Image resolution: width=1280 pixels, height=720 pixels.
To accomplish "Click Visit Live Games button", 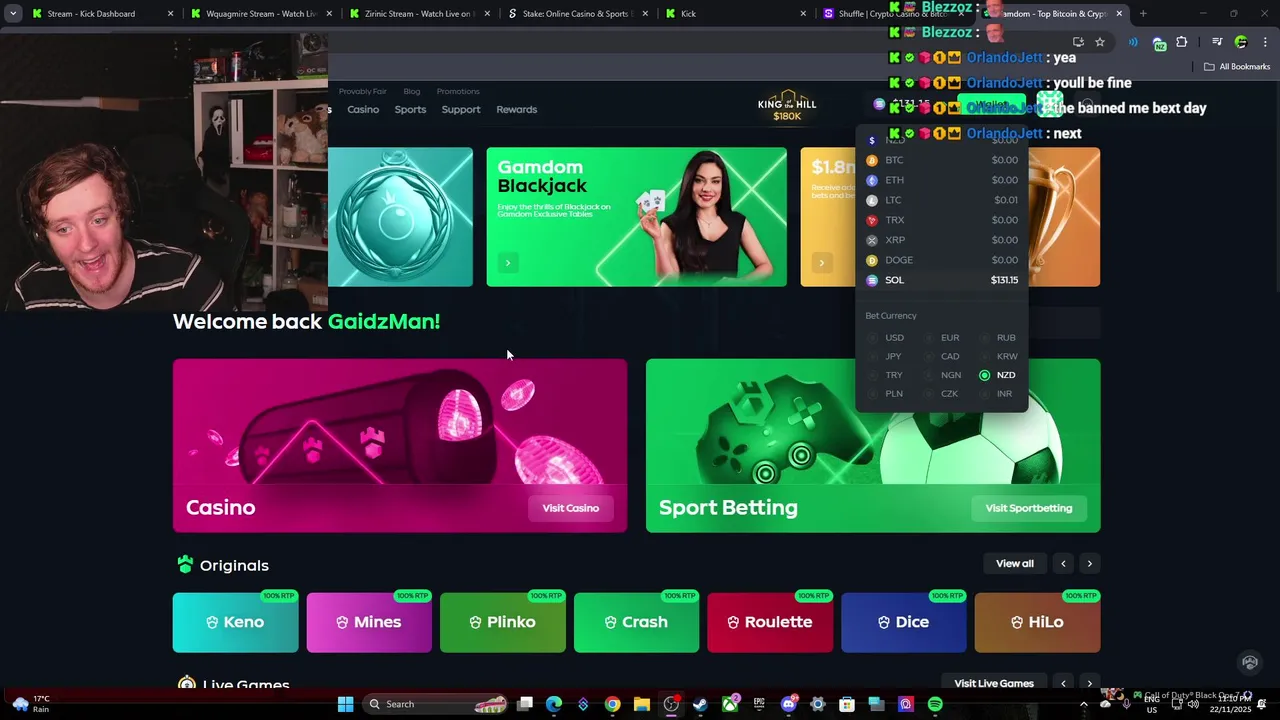I will pyautogui.click(x=994, y=683).
